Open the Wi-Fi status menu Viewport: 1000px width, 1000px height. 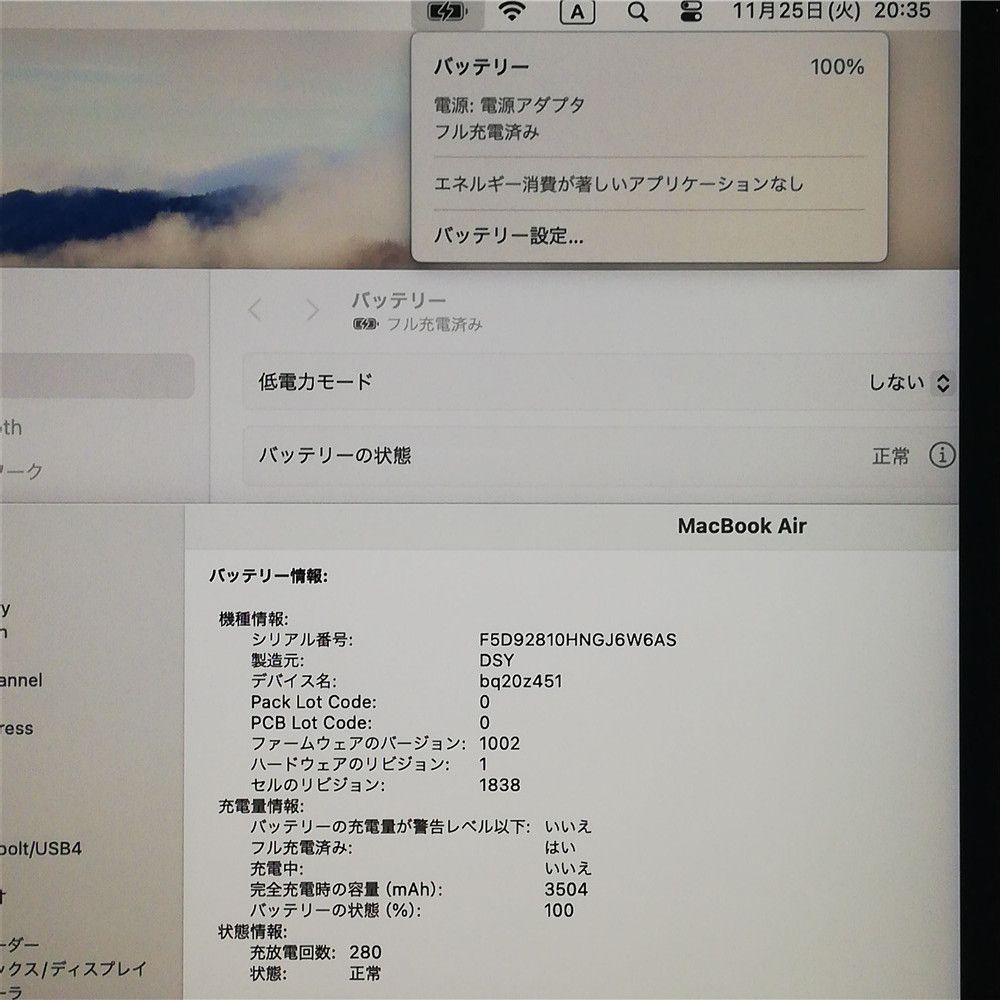point(513,12)
